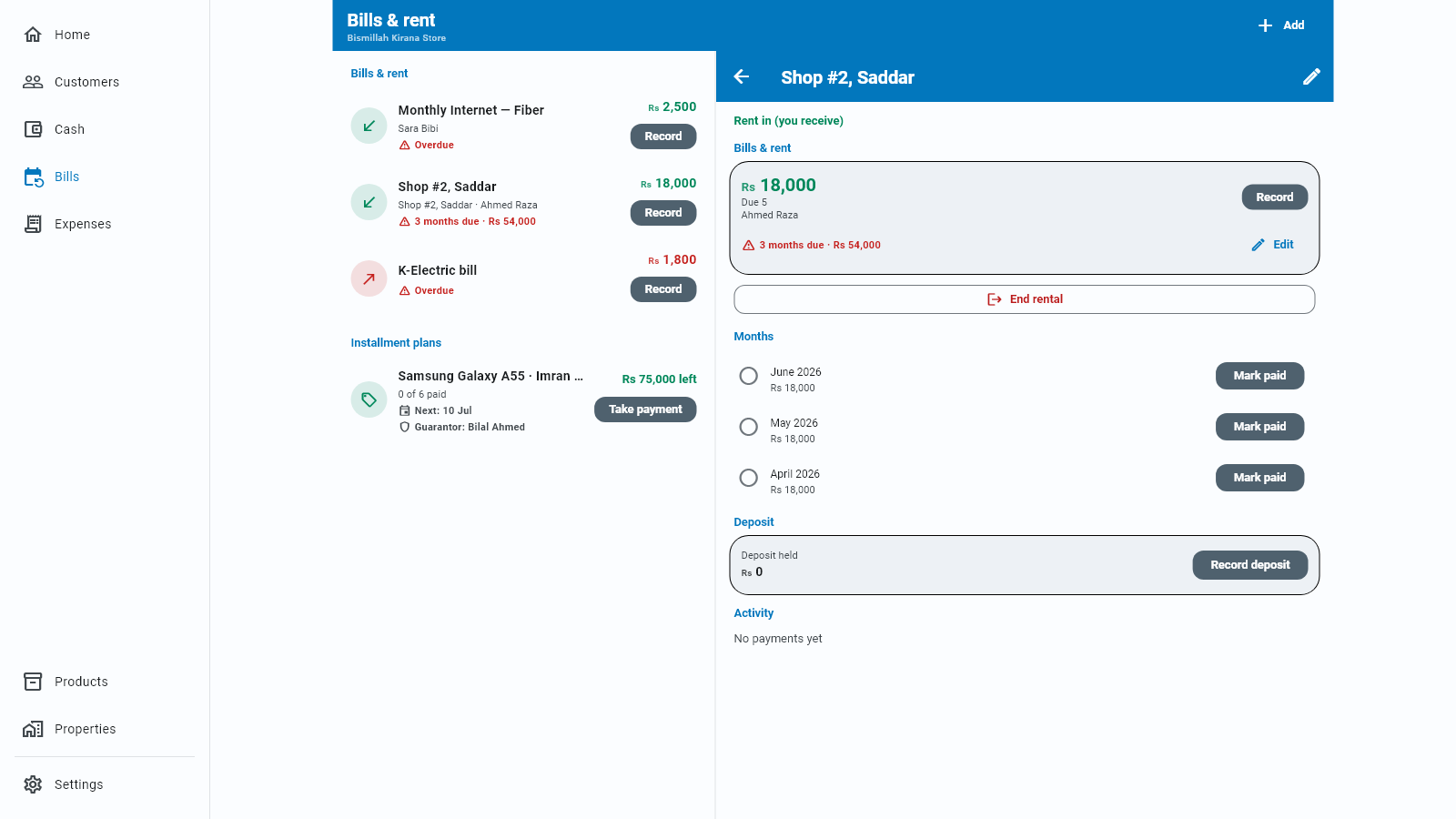Viewport: 1456px width, 819px height.
Task: Mark May 2026 as paid
Action: tap(1259, 427)
